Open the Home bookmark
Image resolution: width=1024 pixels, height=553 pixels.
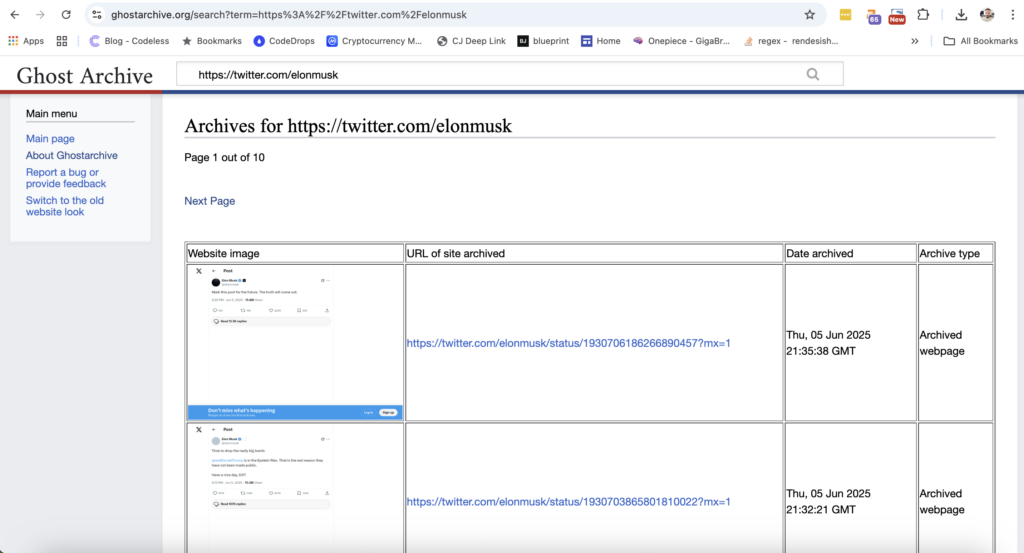[x=601, y=40]
